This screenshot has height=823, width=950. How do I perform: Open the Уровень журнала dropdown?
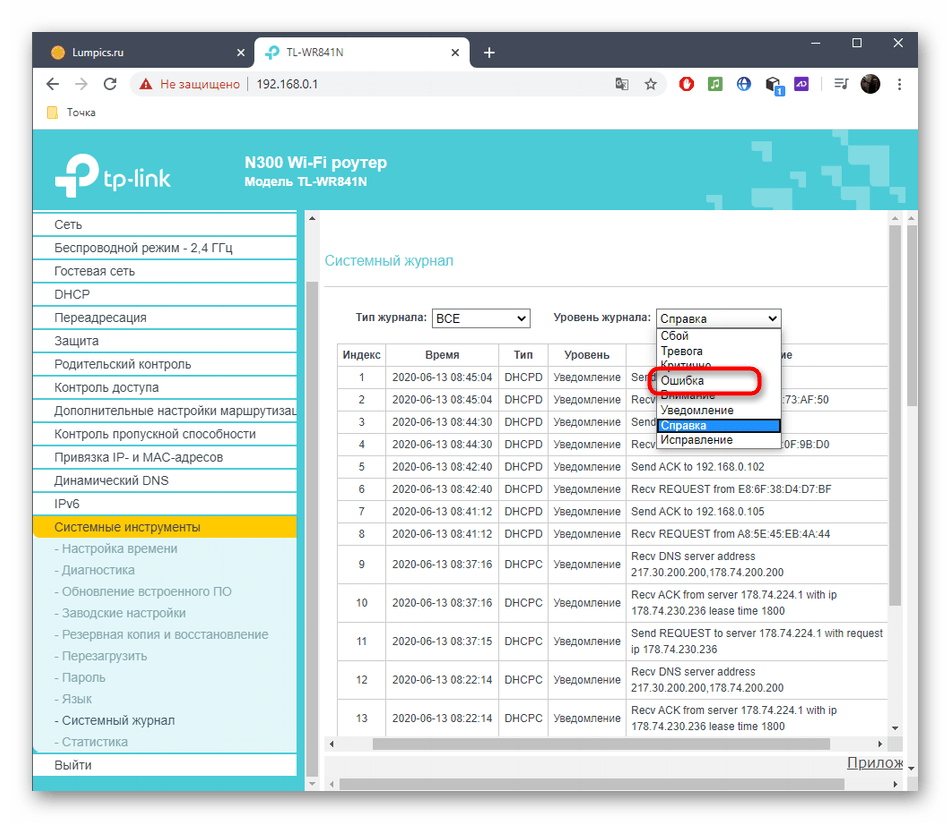[x=719, y=318]
